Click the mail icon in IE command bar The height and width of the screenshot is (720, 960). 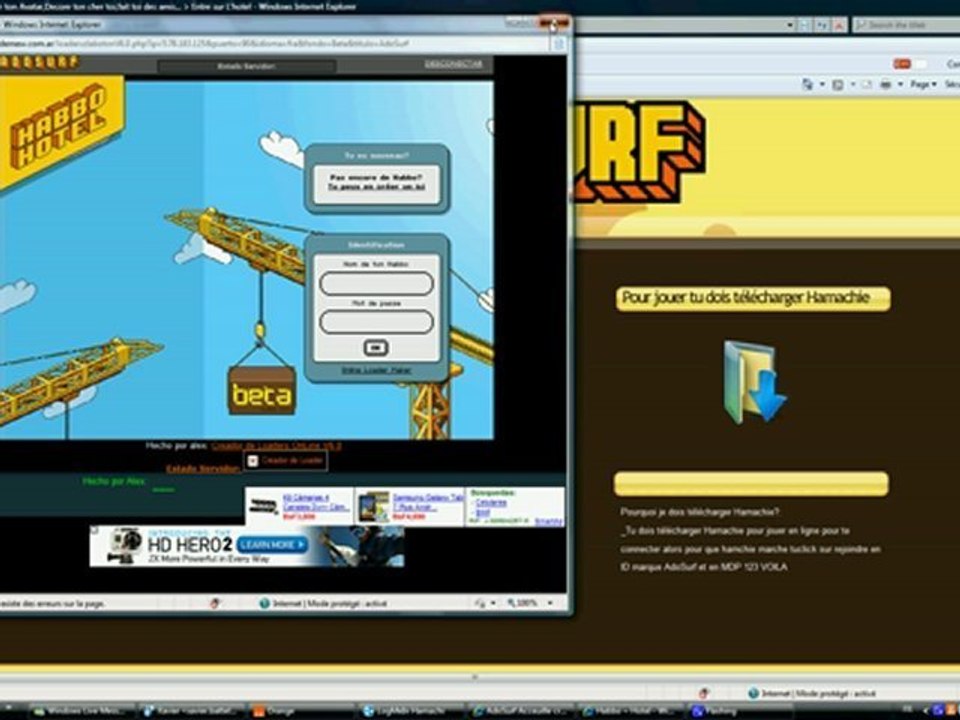click(866, 84)
